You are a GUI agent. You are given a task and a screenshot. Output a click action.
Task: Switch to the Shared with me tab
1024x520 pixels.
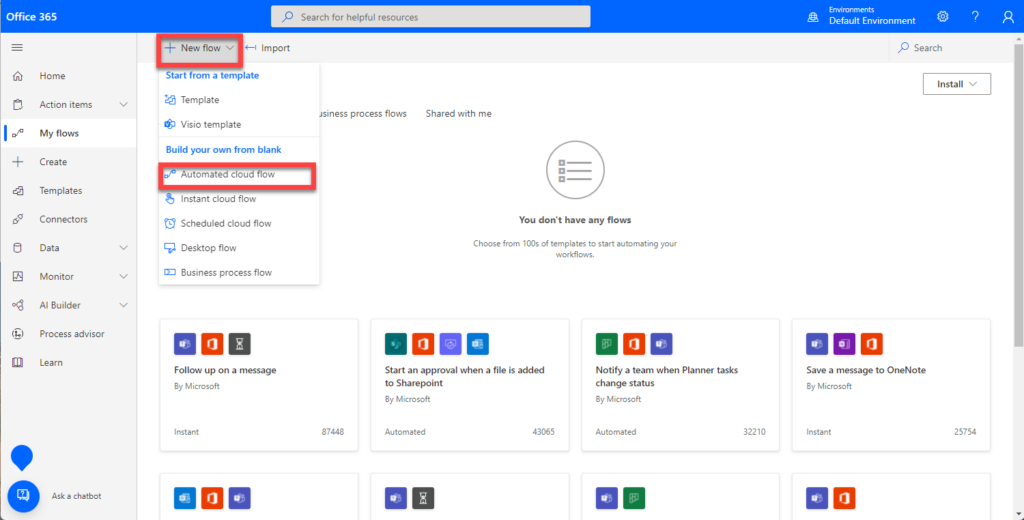pyautogui.click(x=458, y=114)
